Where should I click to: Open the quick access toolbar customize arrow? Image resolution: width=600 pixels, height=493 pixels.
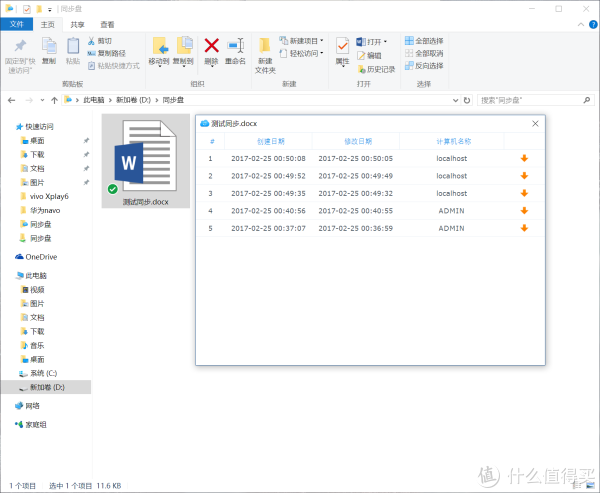pos(50,9)
